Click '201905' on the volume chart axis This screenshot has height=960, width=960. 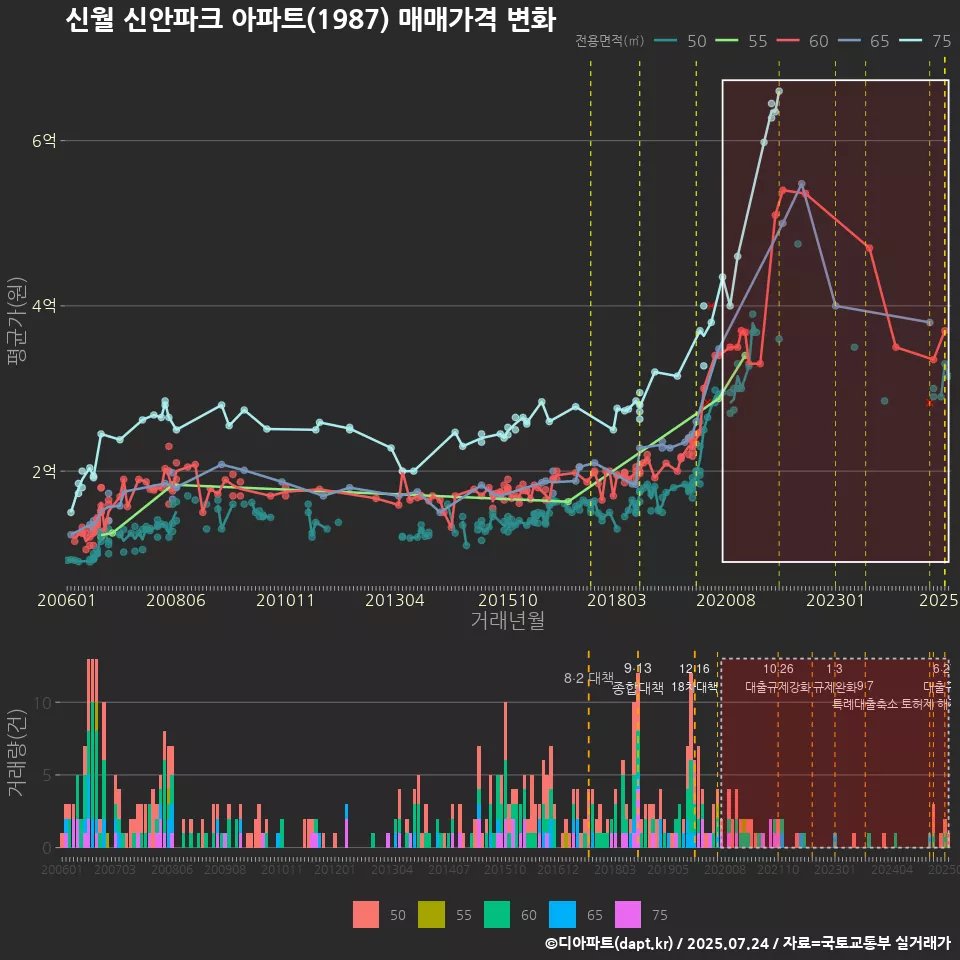(668, 869)
